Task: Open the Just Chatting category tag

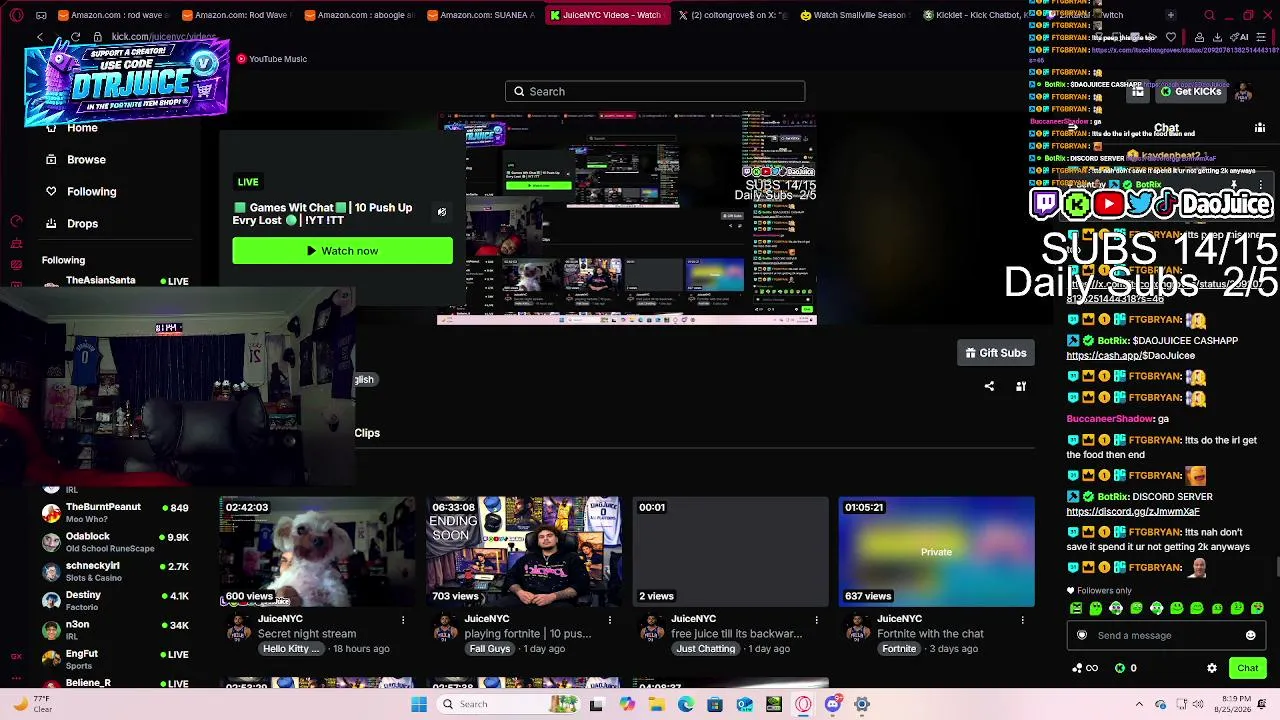Action: coord(706,649)
